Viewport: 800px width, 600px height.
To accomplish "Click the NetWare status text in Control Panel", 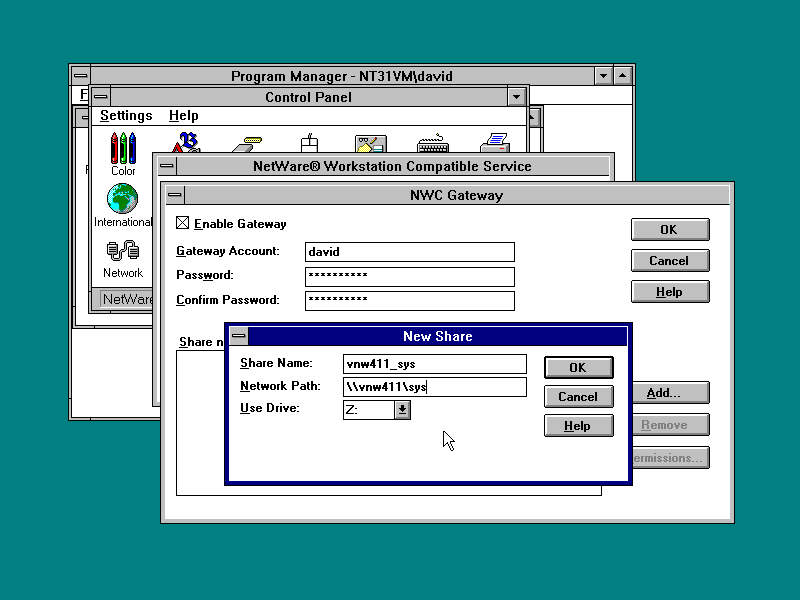I will (128, 299).
